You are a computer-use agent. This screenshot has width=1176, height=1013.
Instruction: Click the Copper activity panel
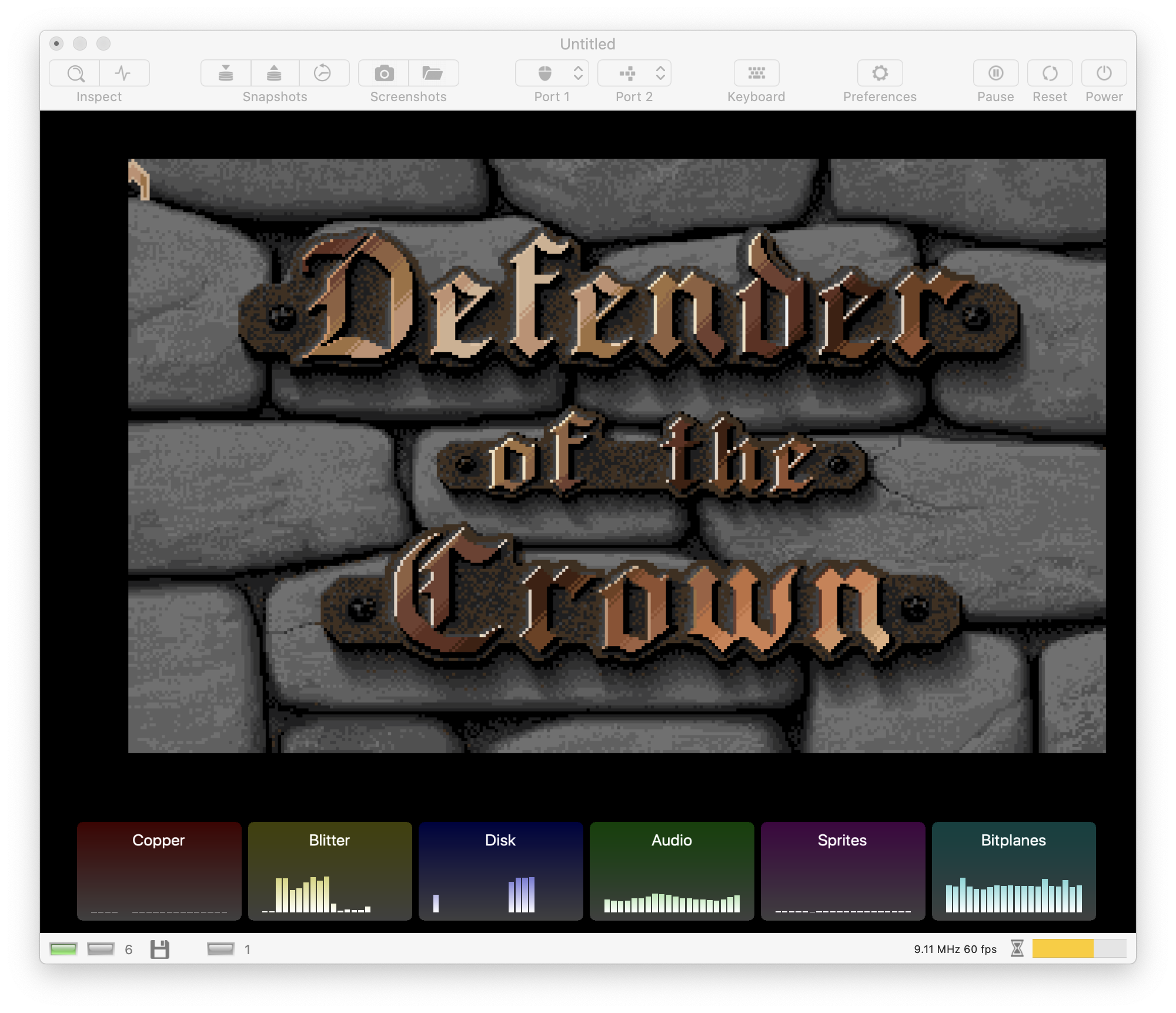point(159,871)
